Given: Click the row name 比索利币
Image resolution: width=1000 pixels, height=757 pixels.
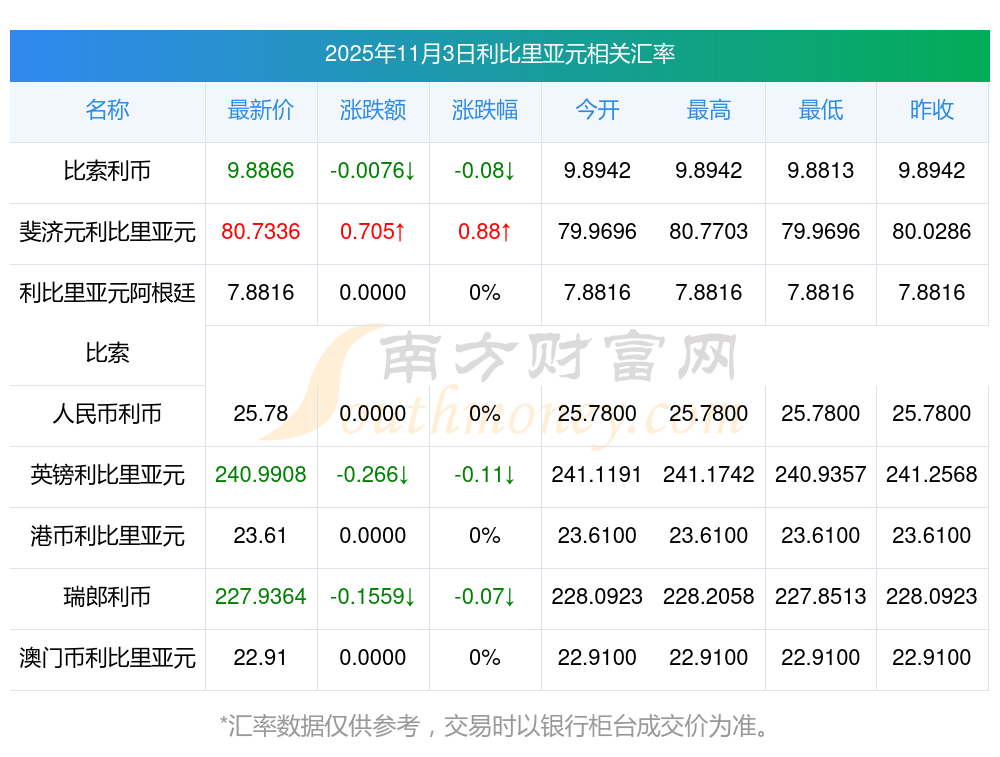Looking at the screenshot, I should click(x=107, y=171).
